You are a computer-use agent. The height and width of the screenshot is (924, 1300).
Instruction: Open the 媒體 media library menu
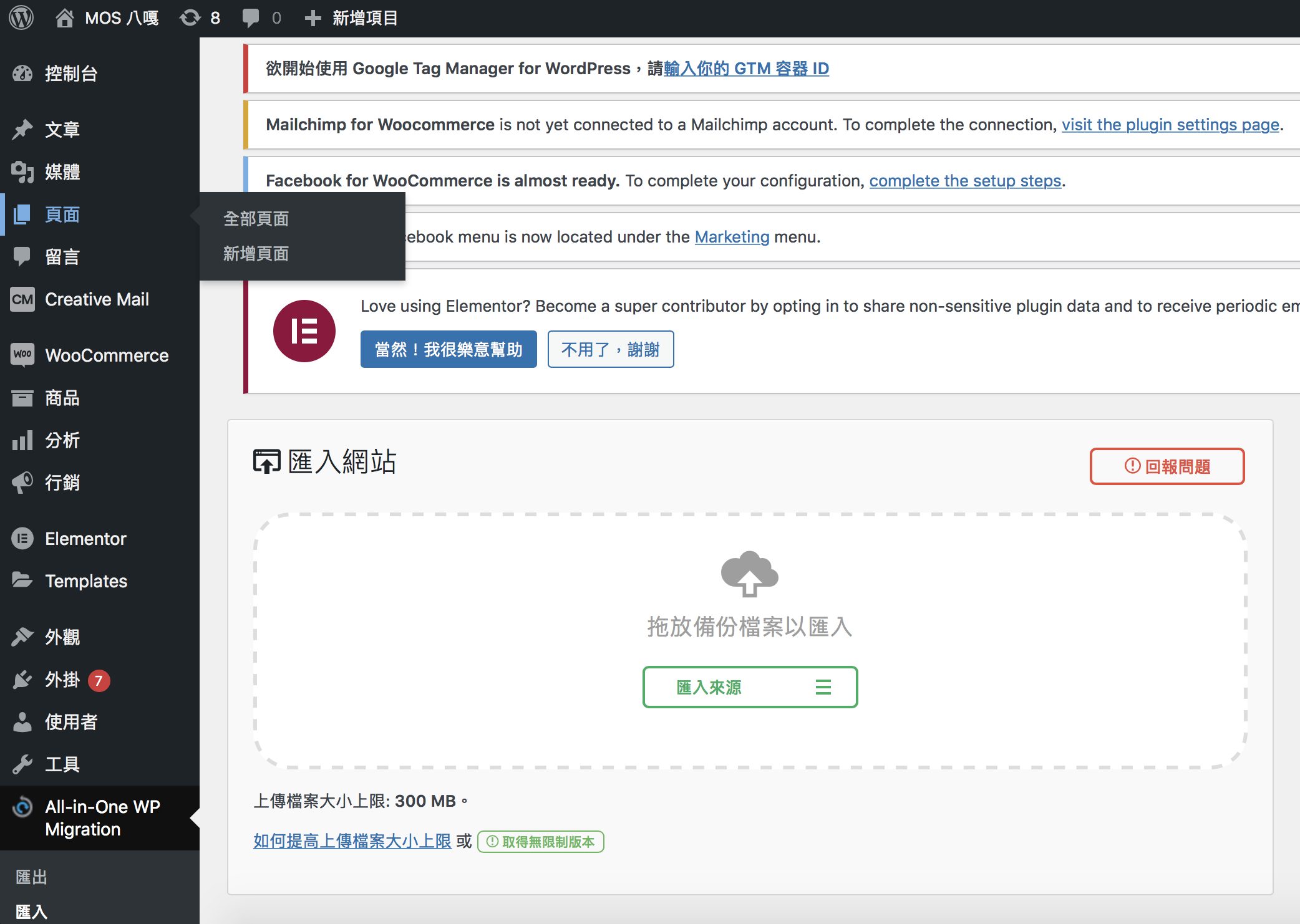tap(62, 171)
